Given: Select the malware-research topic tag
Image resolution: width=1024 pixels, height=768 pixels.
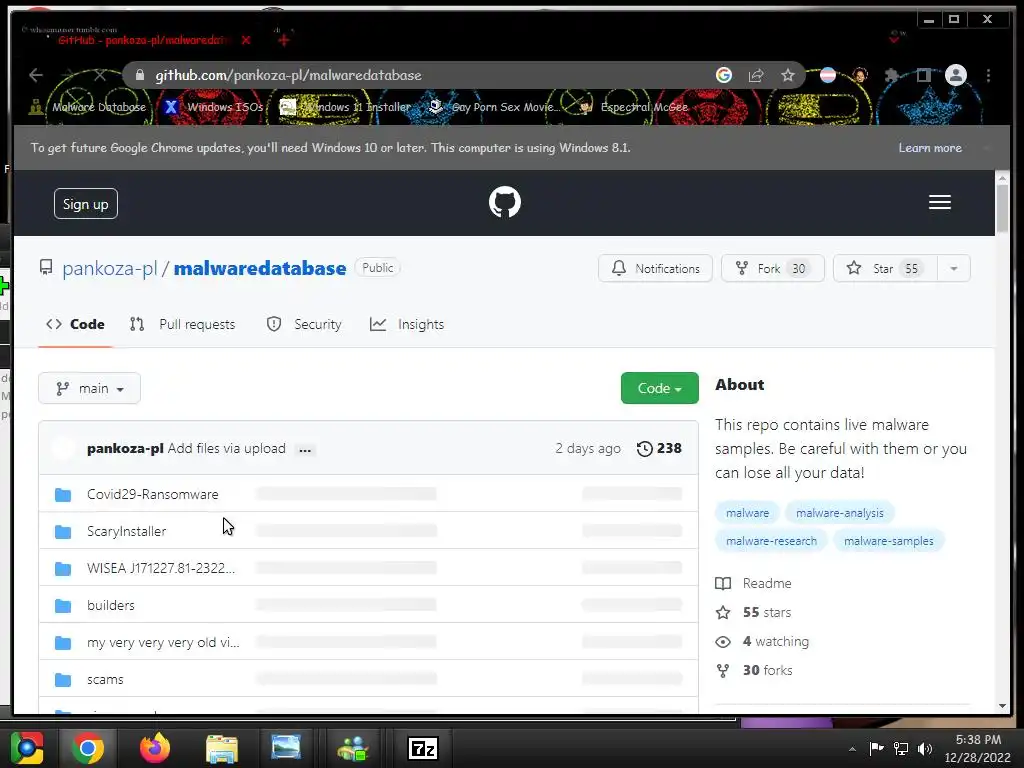Looking at the screenshot, I should (771, 541).
